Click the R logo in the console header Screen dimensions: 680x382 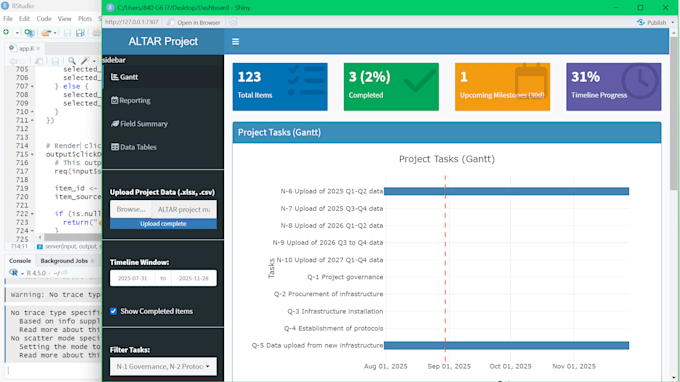click(14, 273)
